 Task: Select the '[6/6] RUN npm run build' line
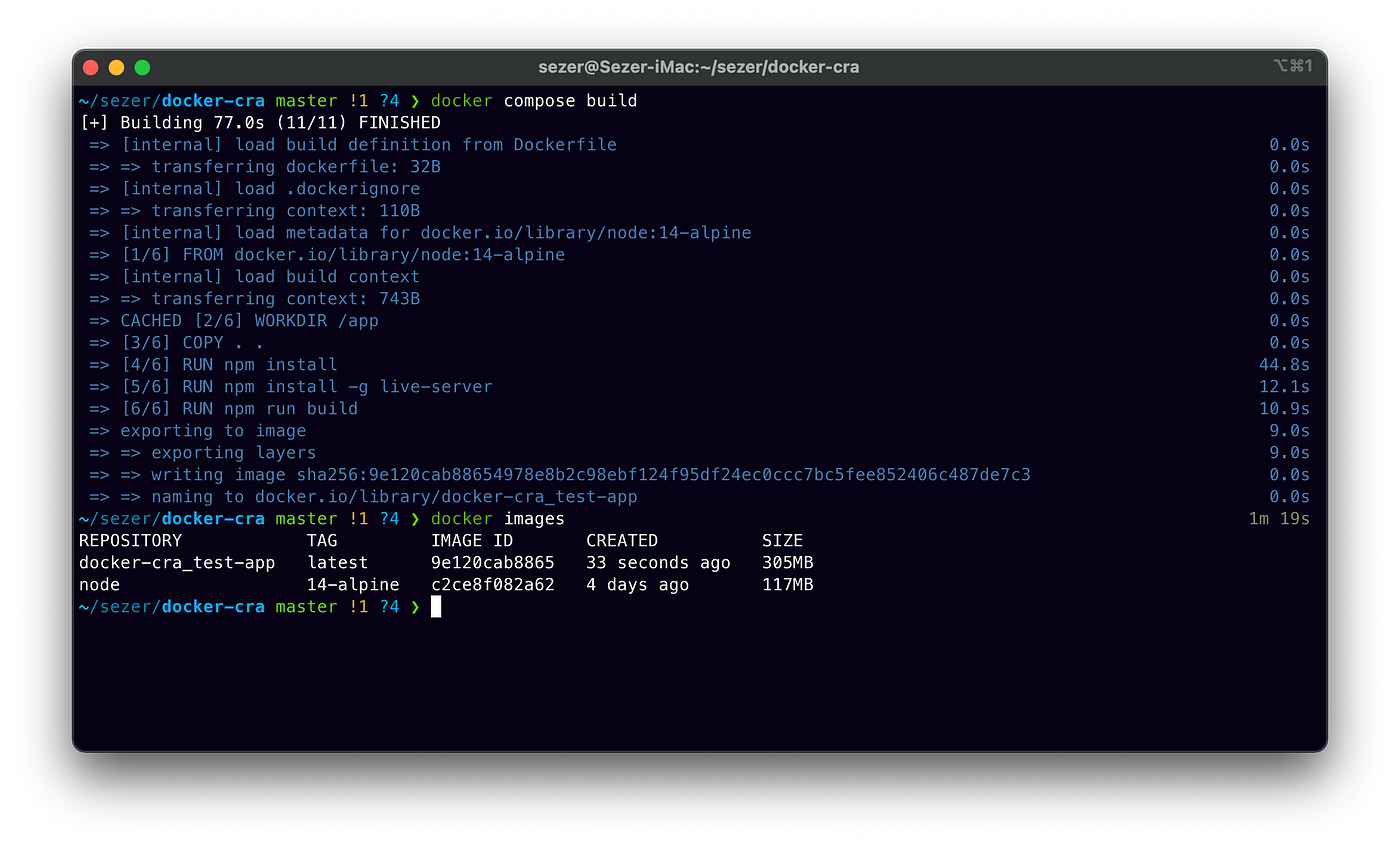[x=224, y=409]
